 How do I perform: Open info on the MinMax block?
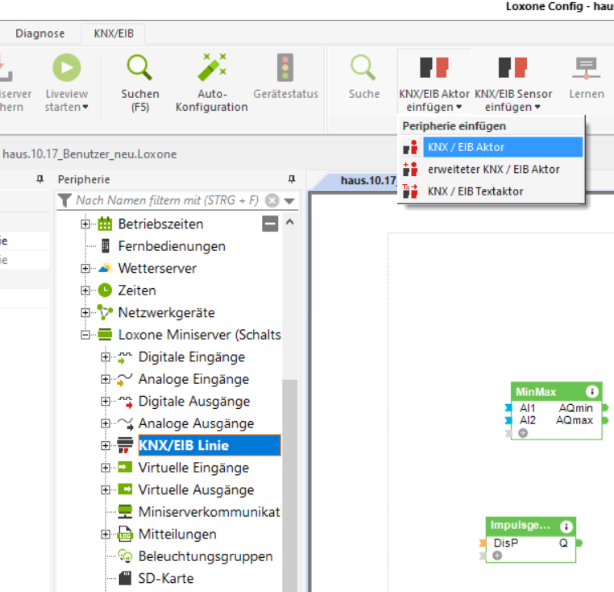tap(592, 391)
